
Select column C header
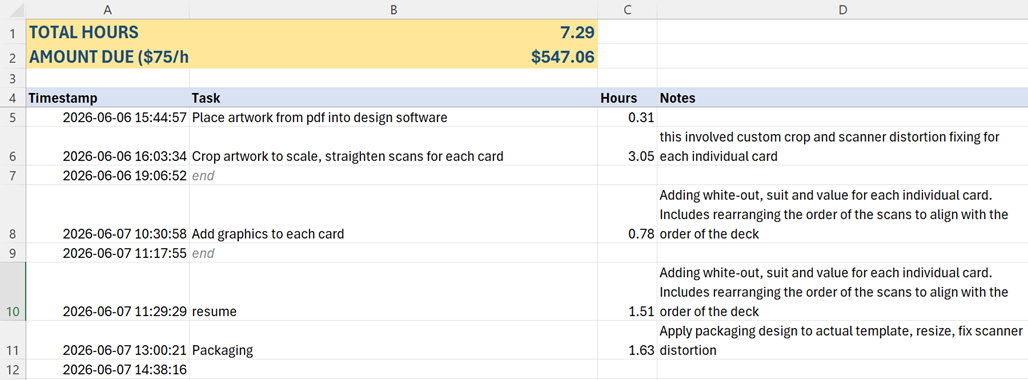627,9
